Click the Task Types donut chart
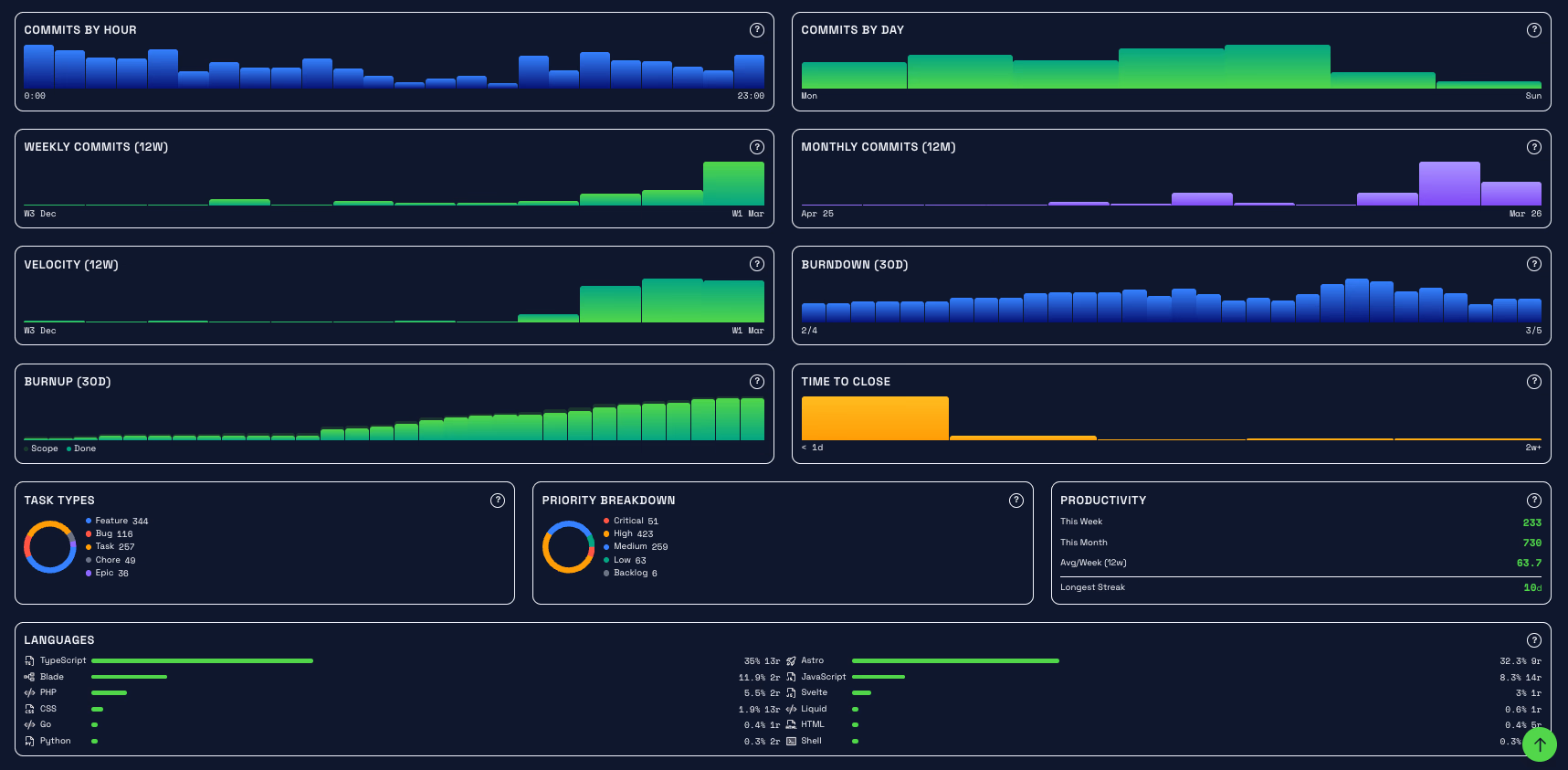 49,546
